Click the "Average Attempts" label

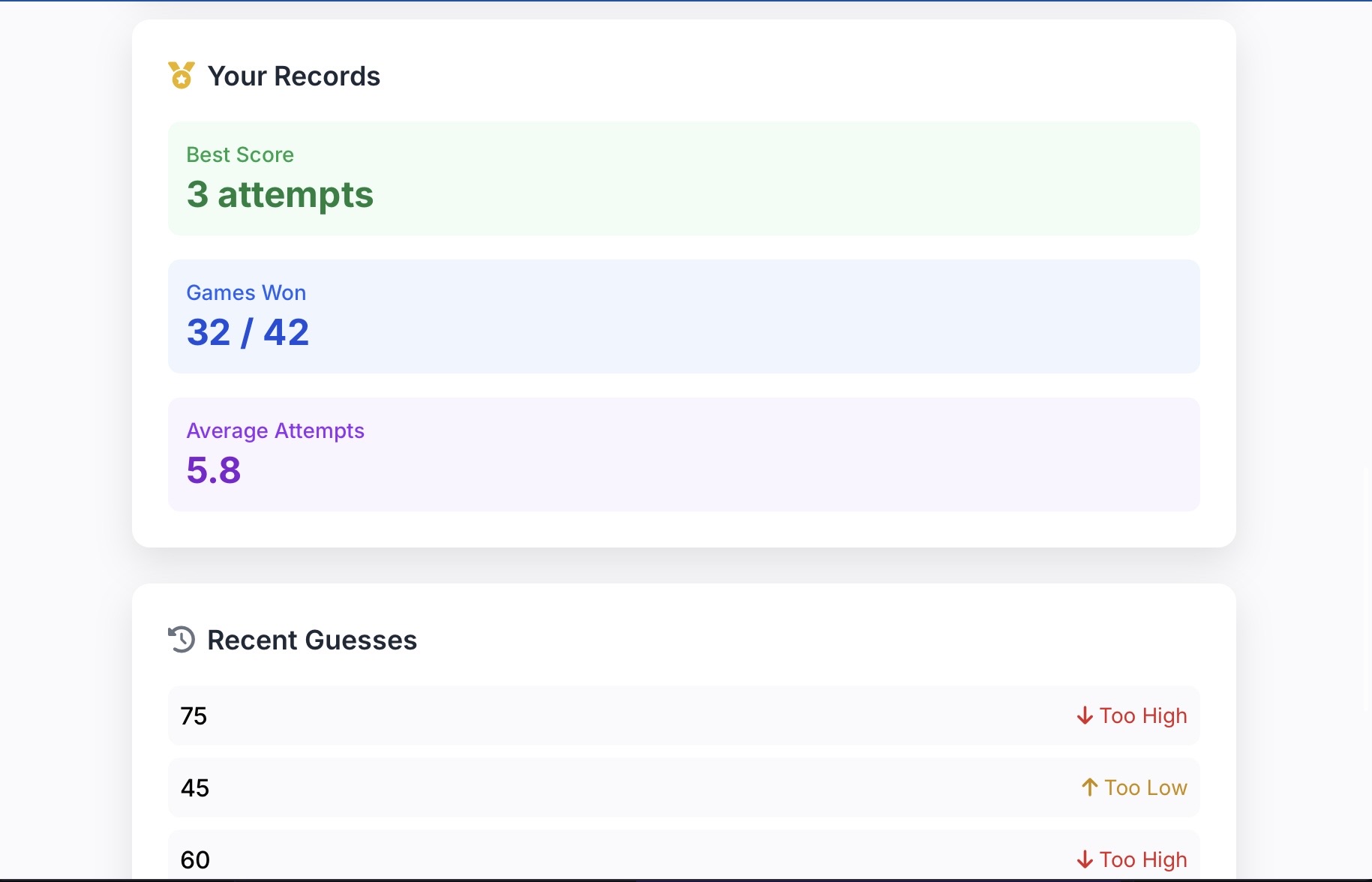pyautogui.click(x=275, y=430)
